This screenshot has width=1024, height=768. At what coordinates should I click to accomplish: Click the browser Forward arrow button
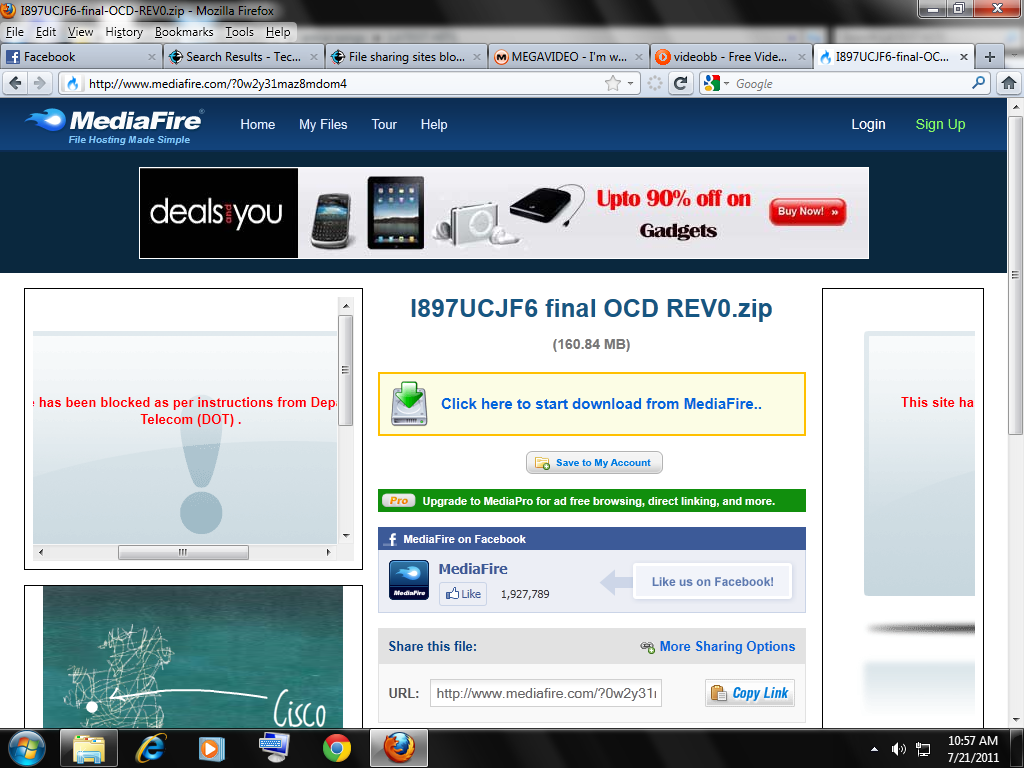click(x=39, y=83)
